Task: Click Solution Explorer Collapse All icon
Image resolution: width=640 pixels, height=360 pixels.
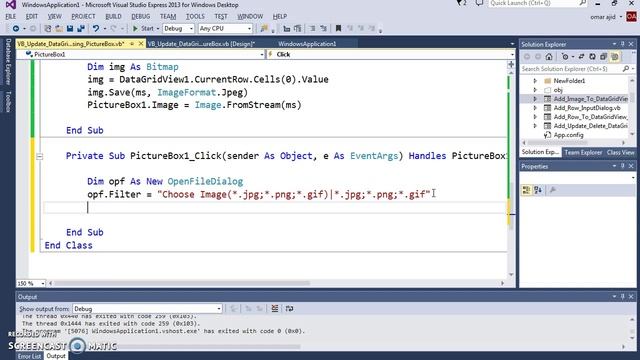Action: [603, 57]
